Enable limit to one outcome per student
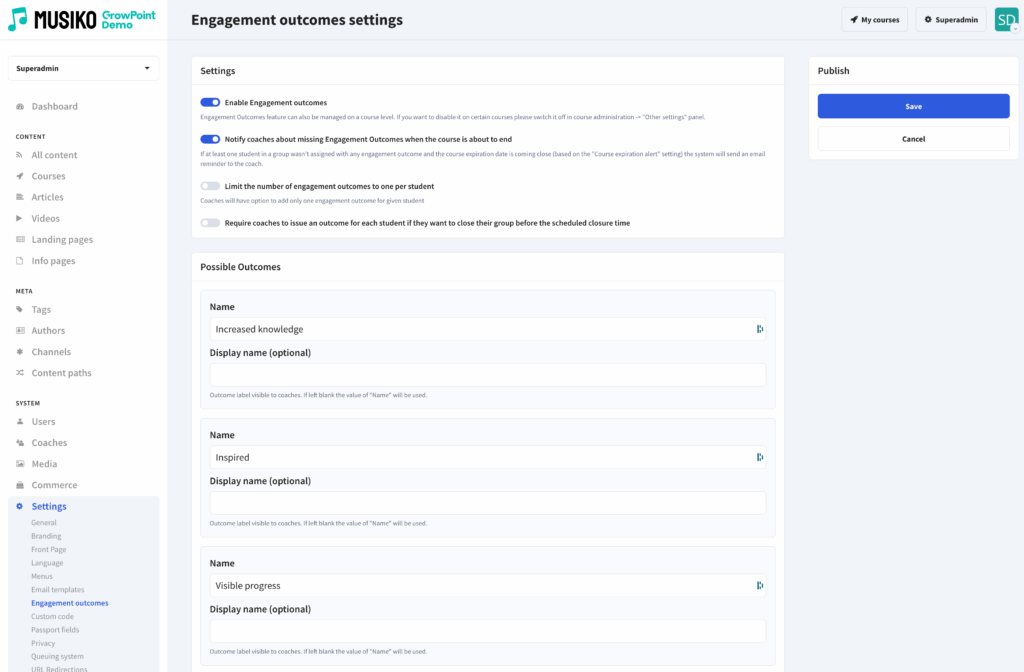 pos(210,186)
